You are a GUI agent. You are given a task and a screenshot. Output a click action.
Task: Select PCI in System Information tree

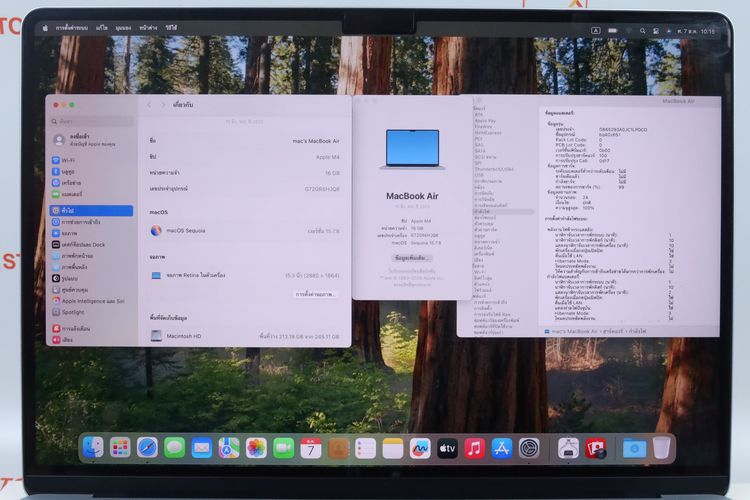[x=478, y=139]
